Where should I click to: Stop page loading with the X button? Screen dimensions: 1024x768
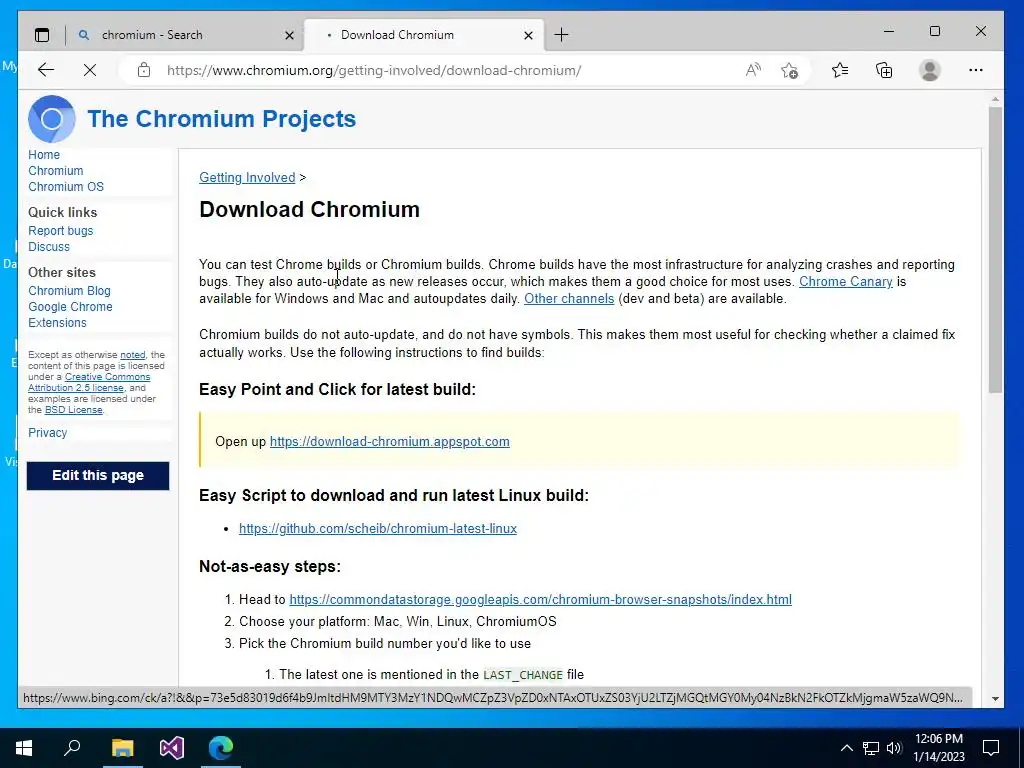point(89,70)
